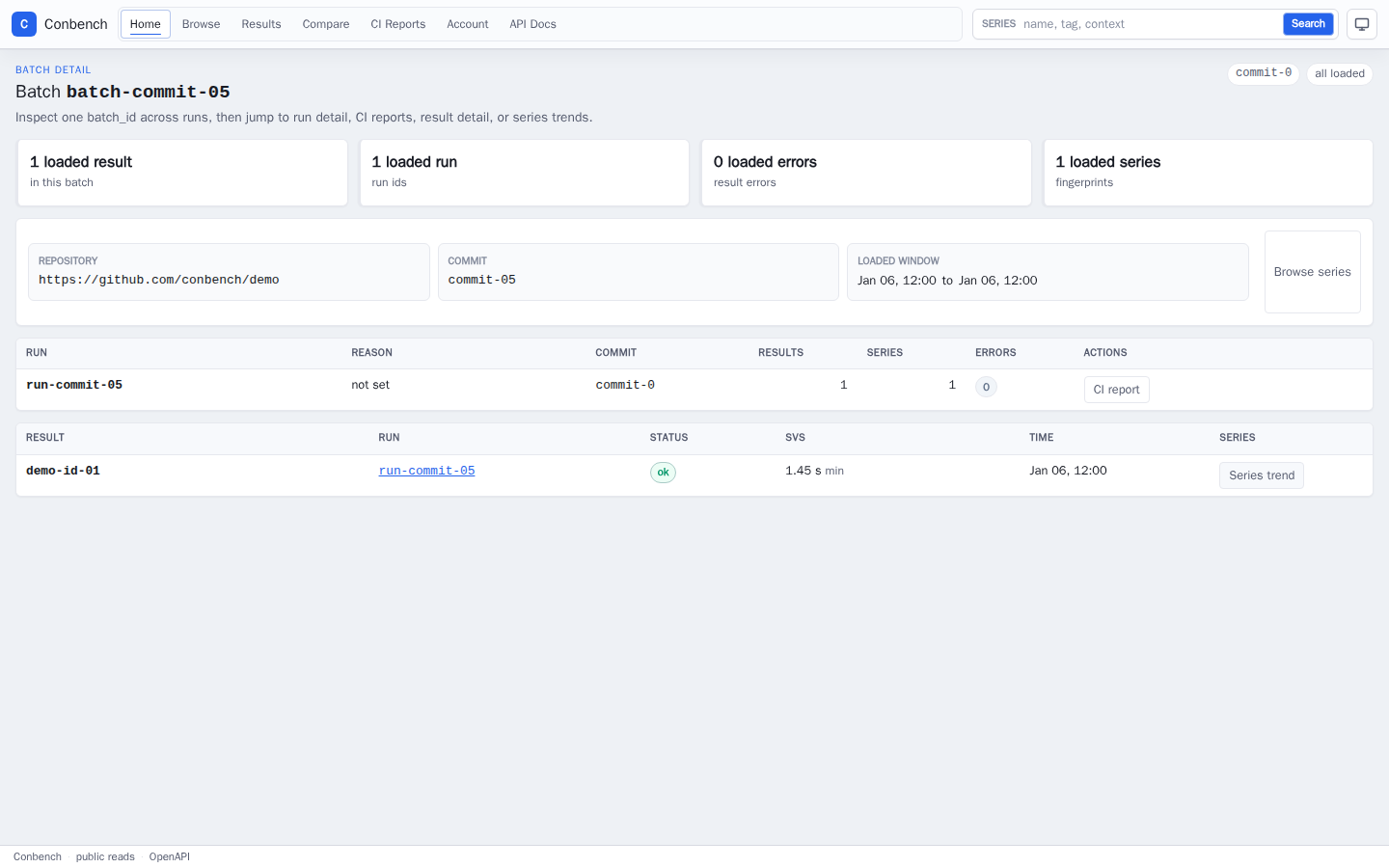Click commit-0 in the runs table
Screen dimensions: 1389x868
pyautogui.click(x=625, y=385)
